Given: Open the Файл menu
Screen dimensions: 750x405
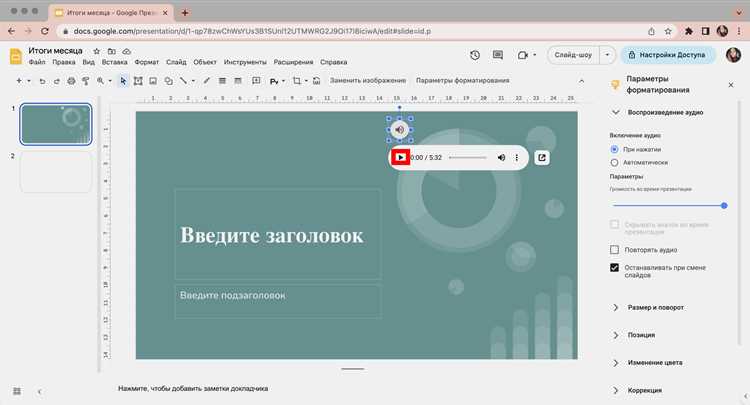Looking at the screenshot, I should (x=37, y=62).
